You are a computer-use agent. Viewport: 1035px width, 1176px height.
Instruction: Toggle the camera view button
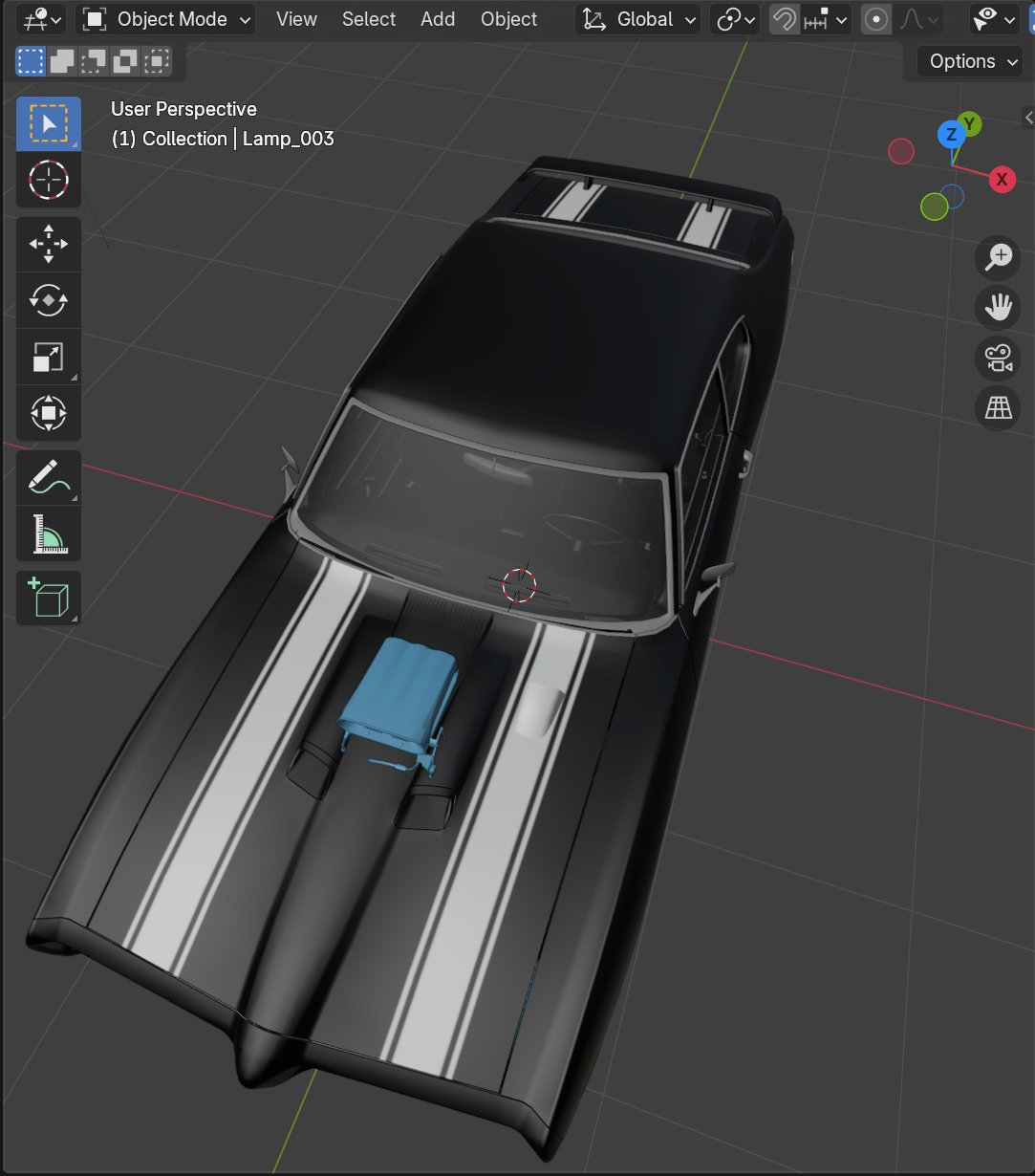pos(999,358)
